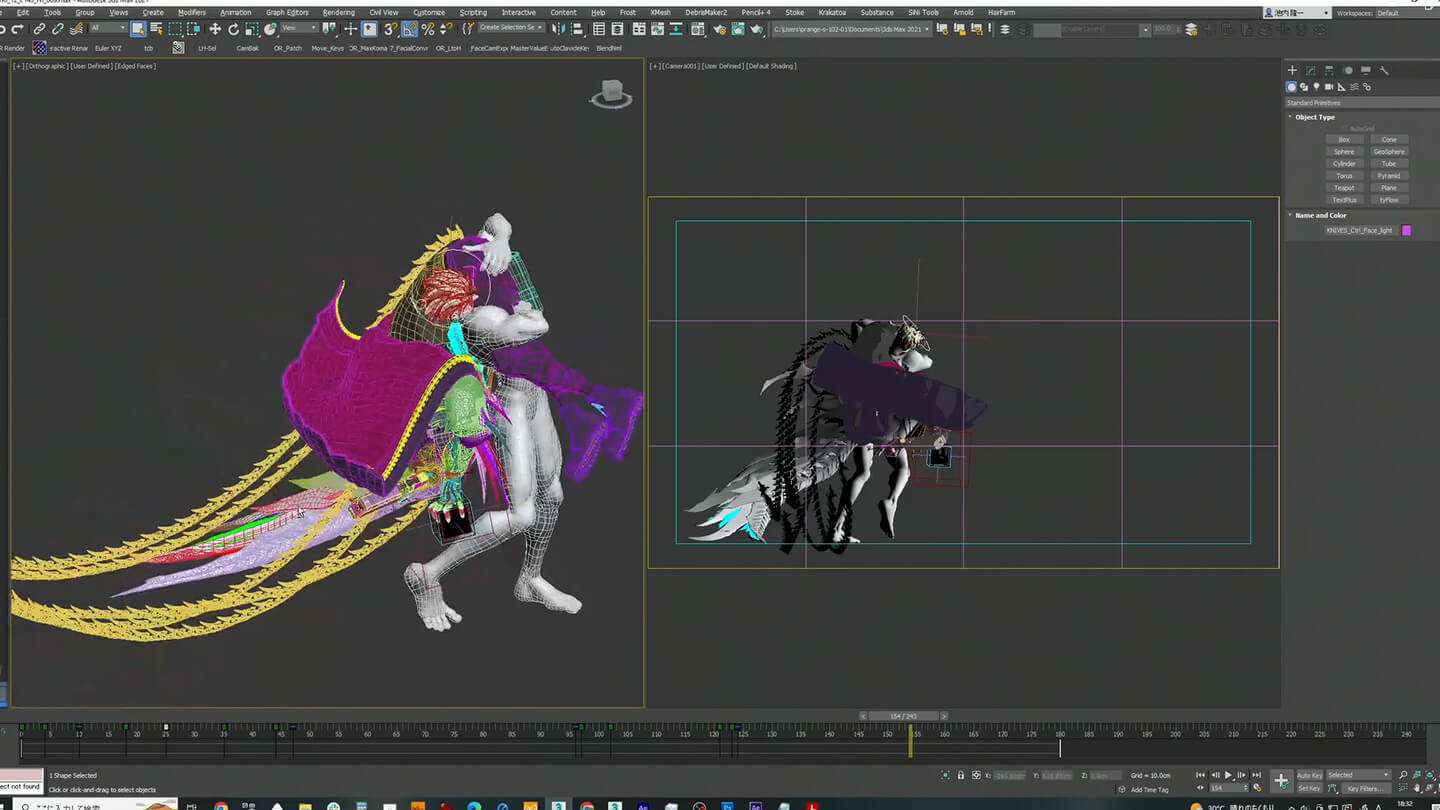Image resolution: width=1440 pixels, height=810 pixels.
Task: Open the Utilities wrench tab in Command Panel
Action: [1384, 70]
